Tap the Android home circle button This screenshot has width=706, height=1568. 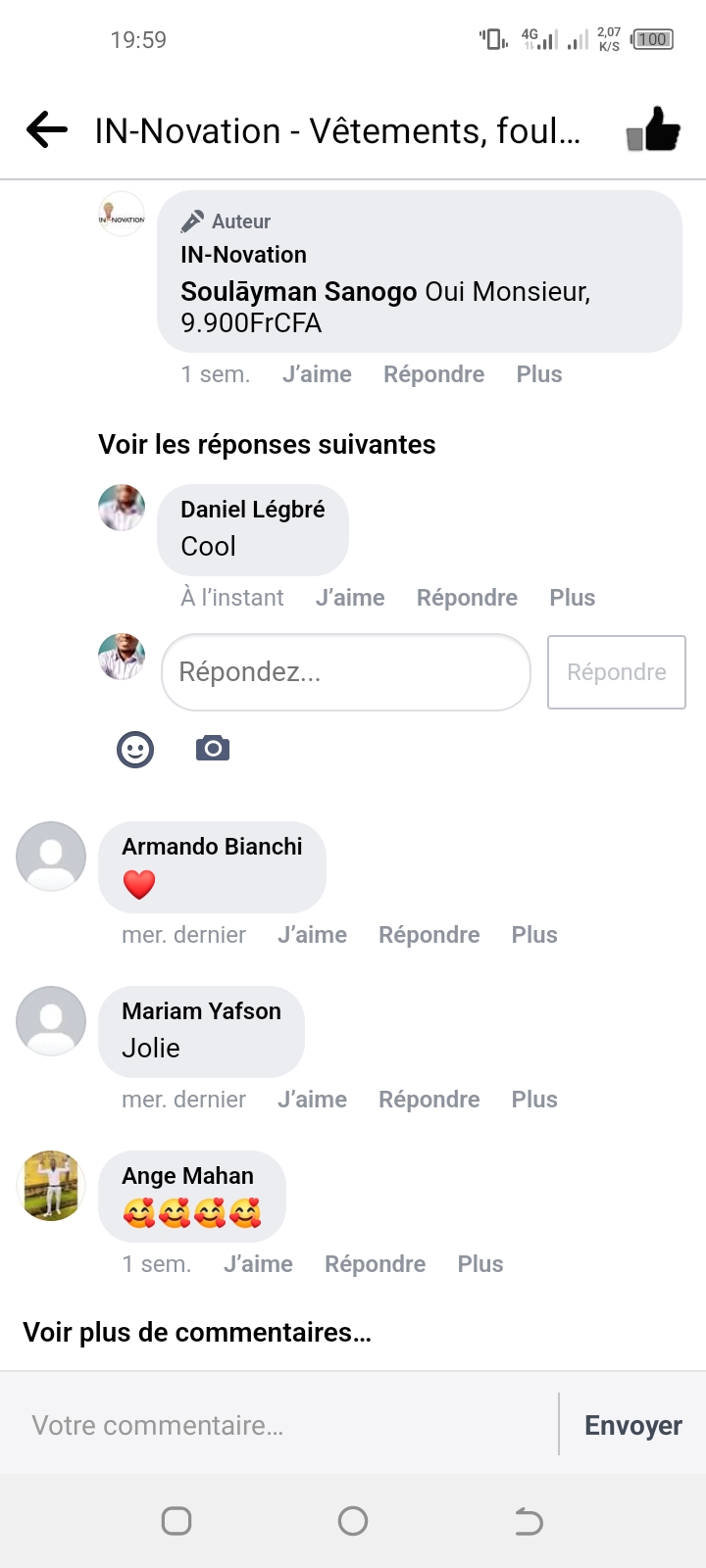(353, 1521)
